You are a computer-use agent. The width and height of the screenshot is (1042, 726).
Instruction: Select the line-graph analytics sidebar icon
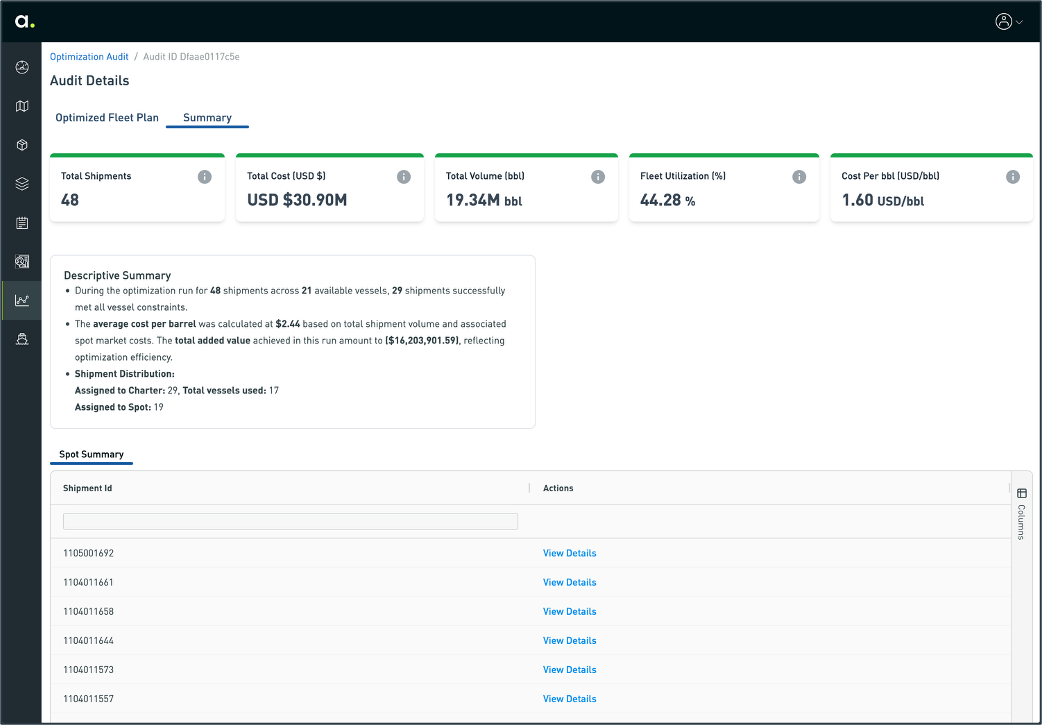pyautogui.click(x=22, y=301)
